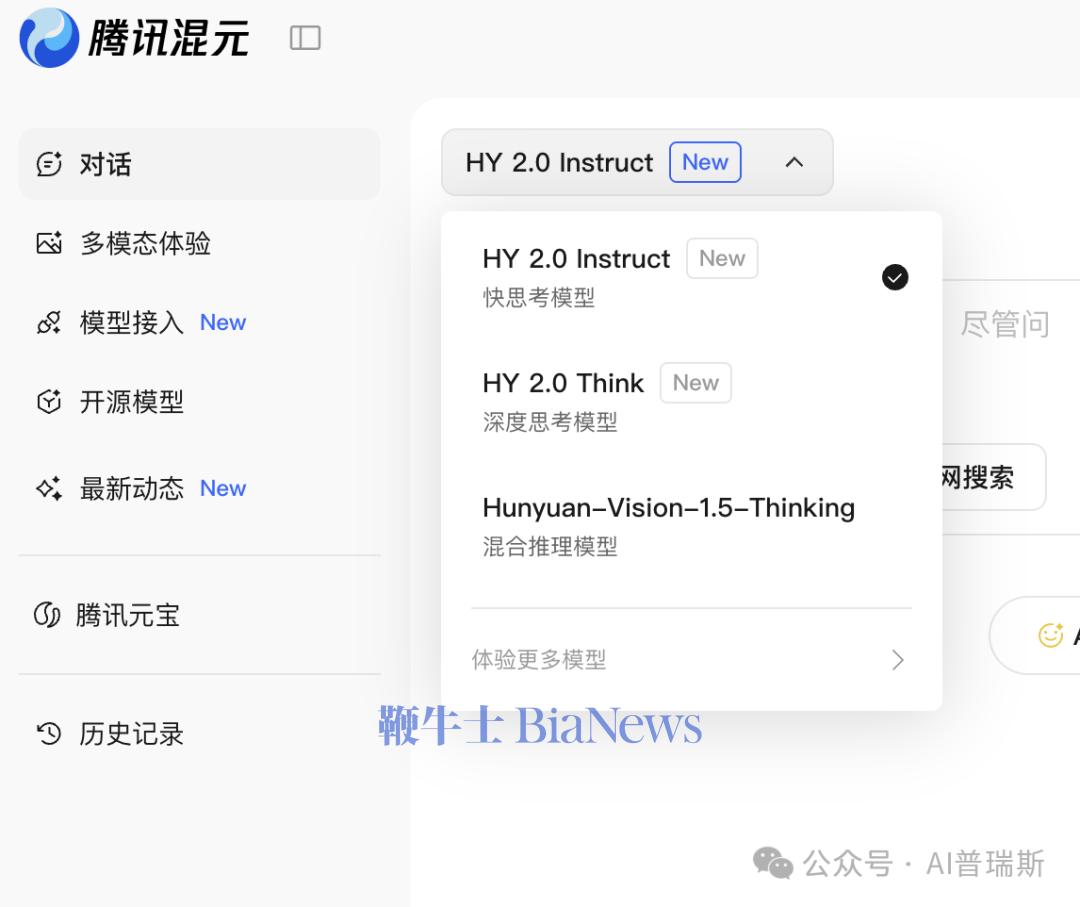This screenshot has height=907, width=1080.
Task: Open the 腾讯元宝 link
Action: (x=128, y=615)
